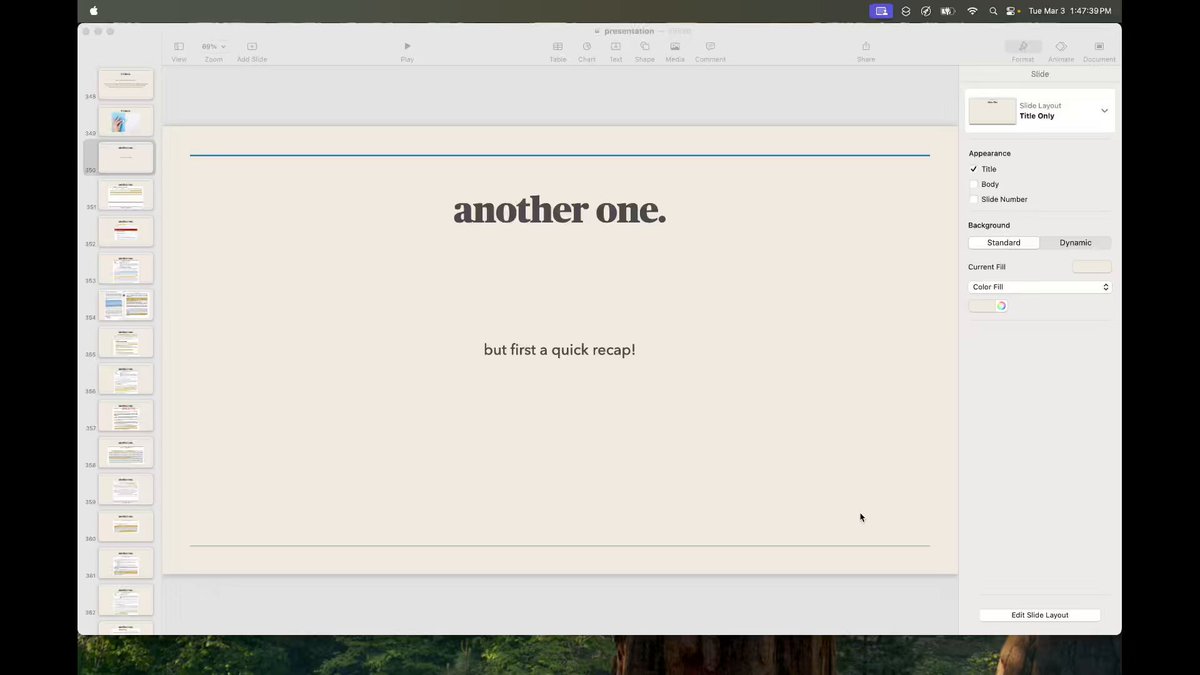1200x675 pixels.
Task: Click the Play icon in toolbar
Action: (407, 46)
